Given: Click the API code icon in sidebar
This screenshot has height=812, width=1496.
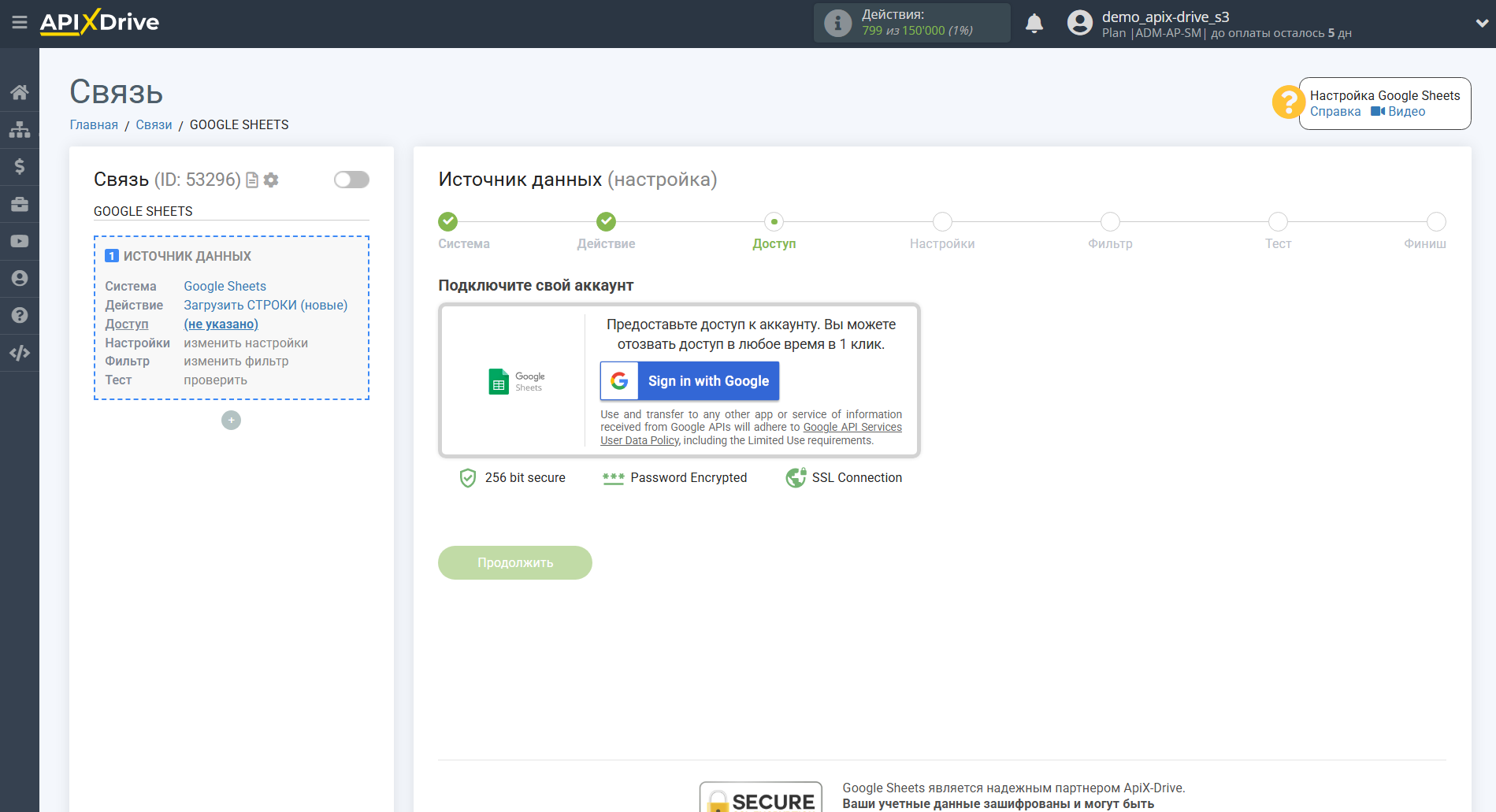Looking at the screenshot, I should [x=20, y=352].
